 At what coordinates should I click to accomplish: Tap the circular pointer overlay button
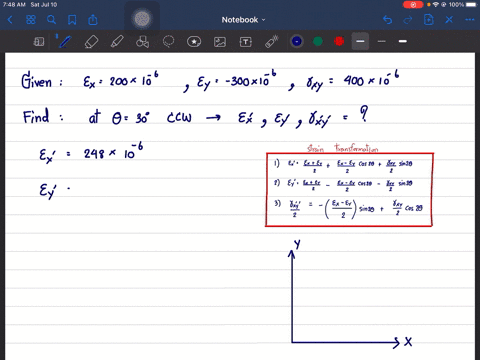[142, 19]
